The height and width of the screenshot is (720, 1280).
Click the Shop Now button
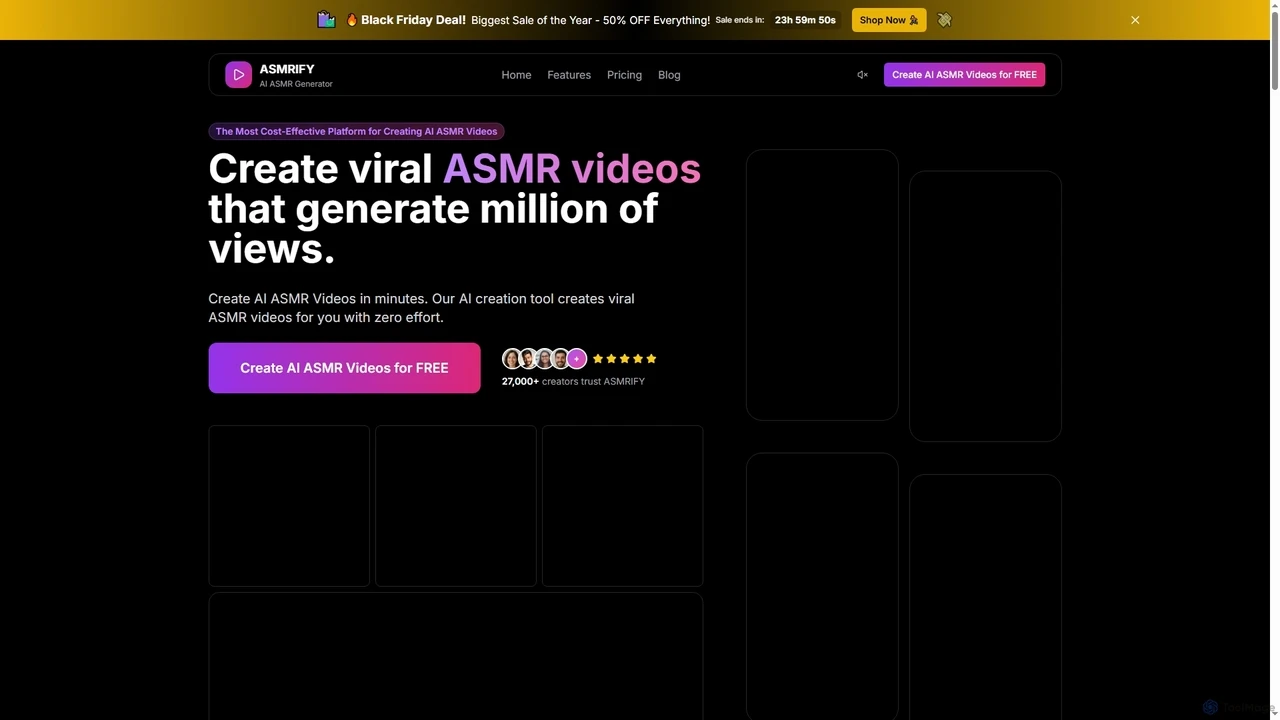(x=889, y=20)
